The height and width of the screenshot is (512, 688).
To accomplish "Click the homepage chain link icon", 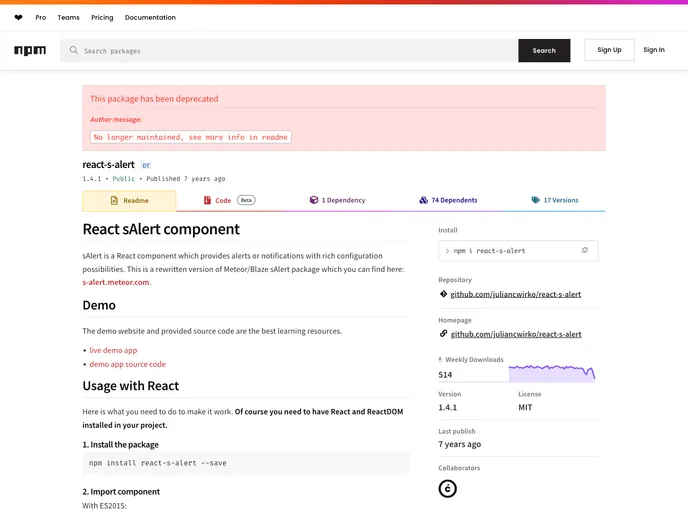I will (443, 334).
